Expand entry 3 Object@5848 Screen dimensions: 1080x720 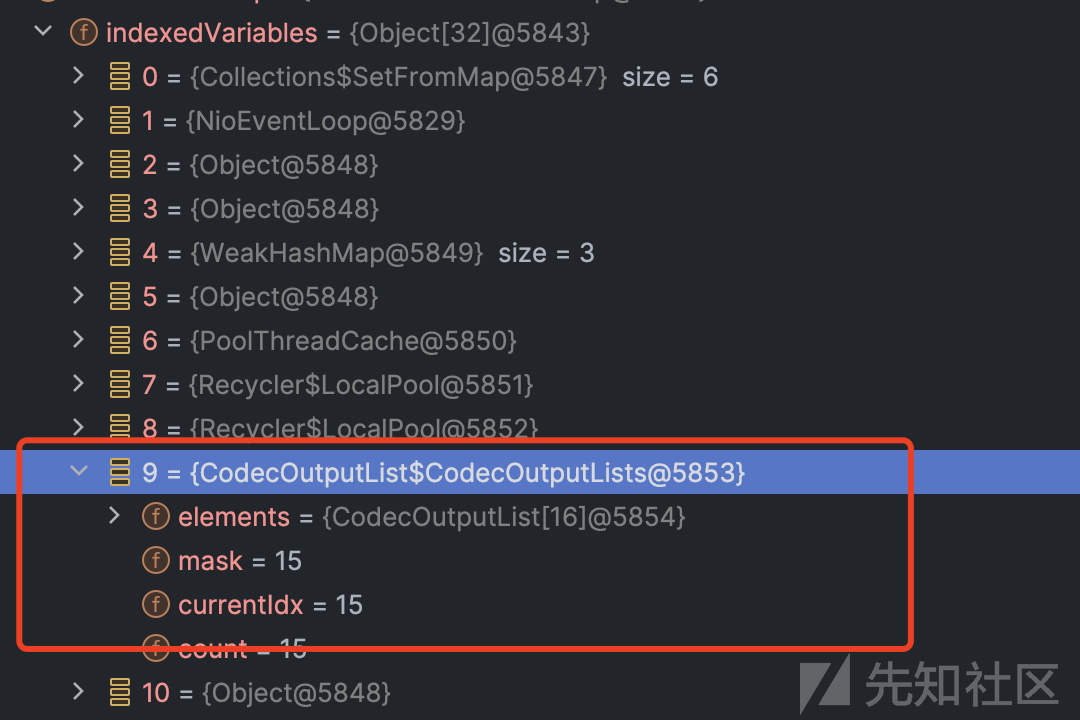coord(79,208)
